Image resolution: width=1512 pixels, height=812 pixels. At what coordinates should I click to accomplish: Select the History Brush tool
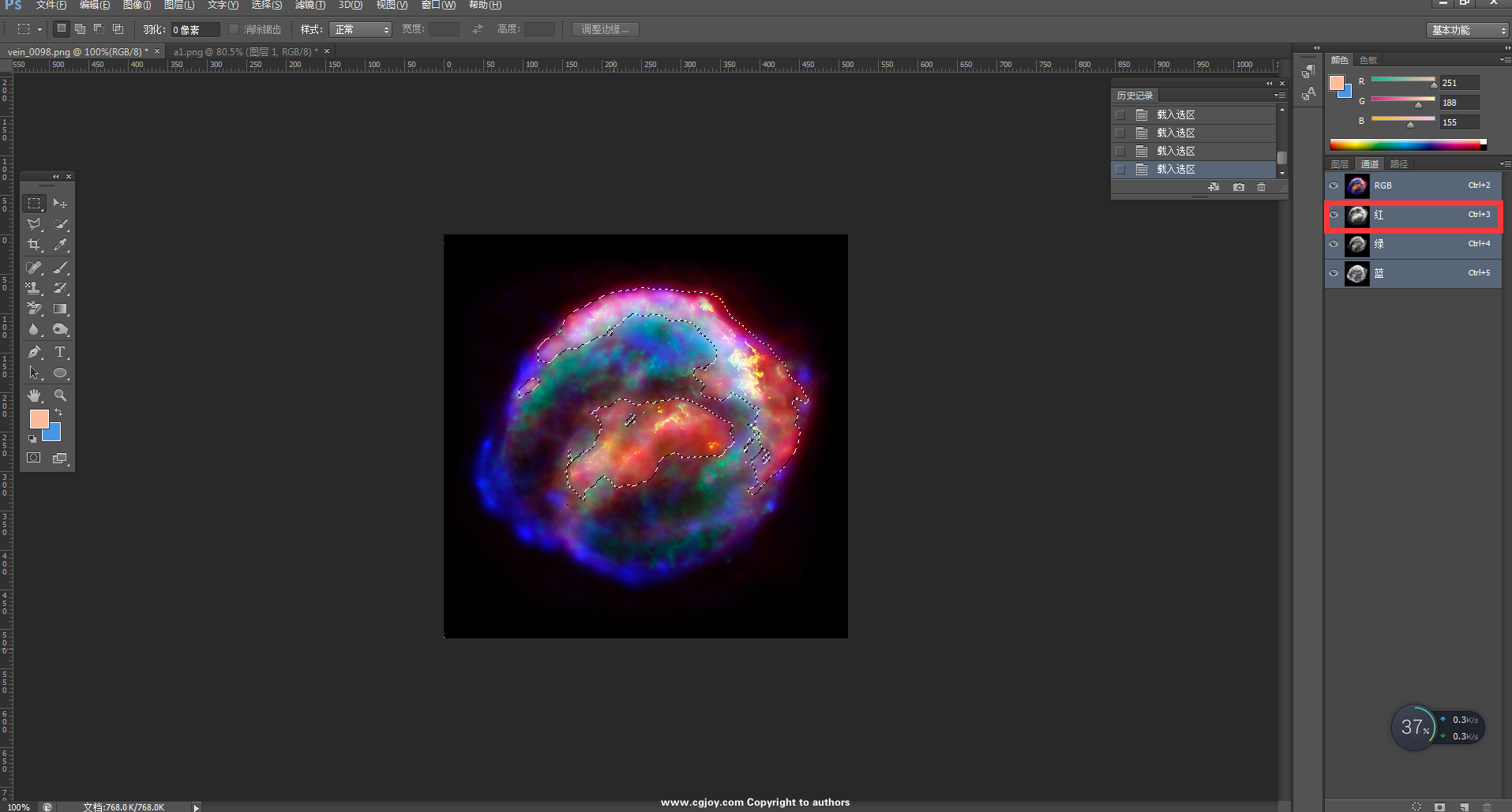point(60,288)
